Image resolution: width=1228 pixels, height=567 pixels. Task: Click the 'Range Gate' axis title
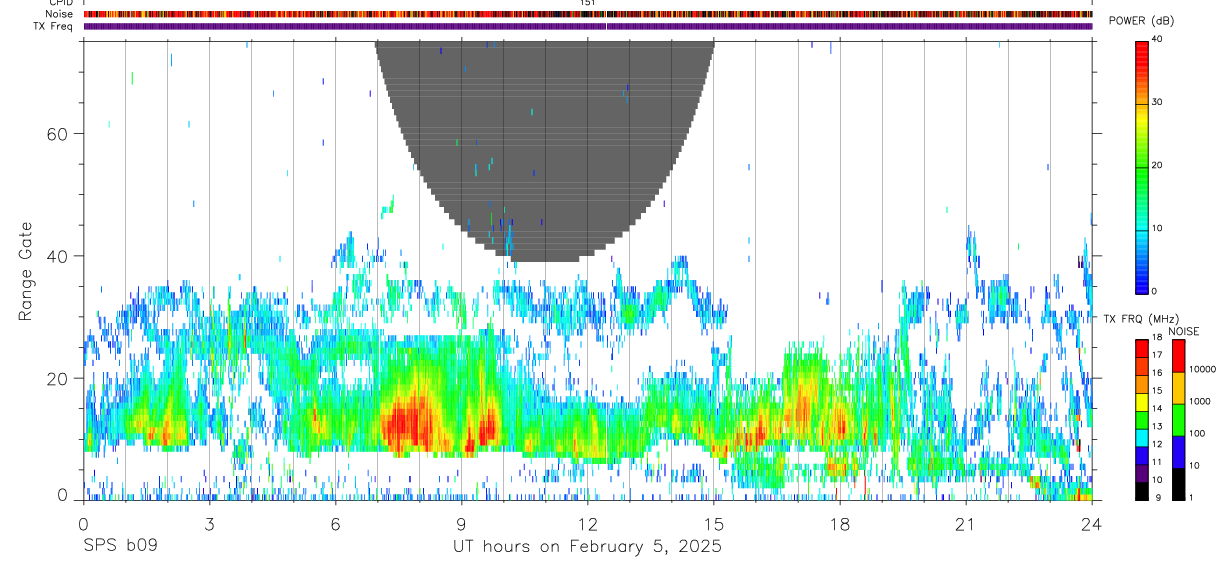click(27, 272)
